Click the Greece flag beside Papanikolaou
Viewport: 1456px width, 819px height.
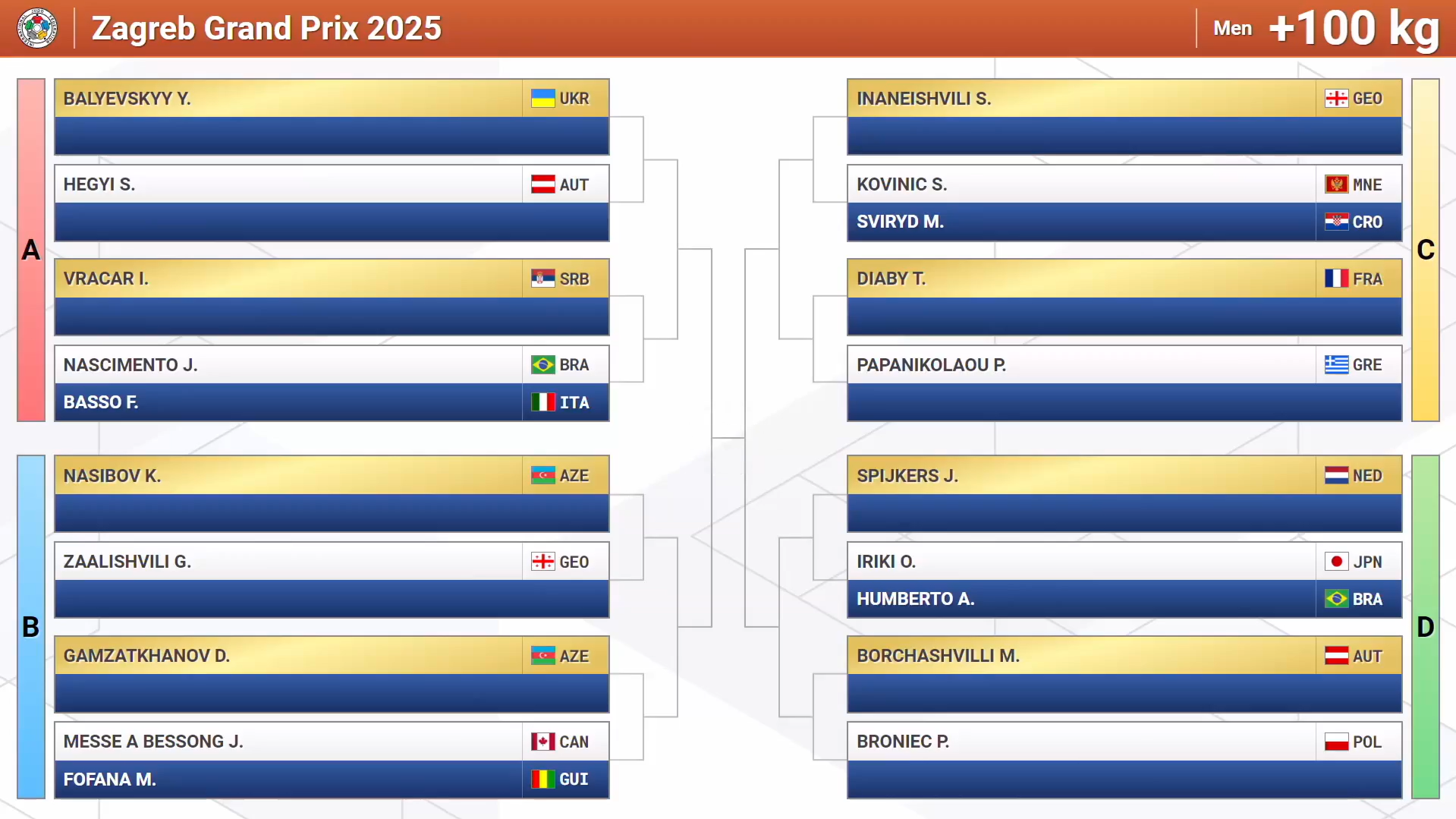click(x=1336, y=365)
